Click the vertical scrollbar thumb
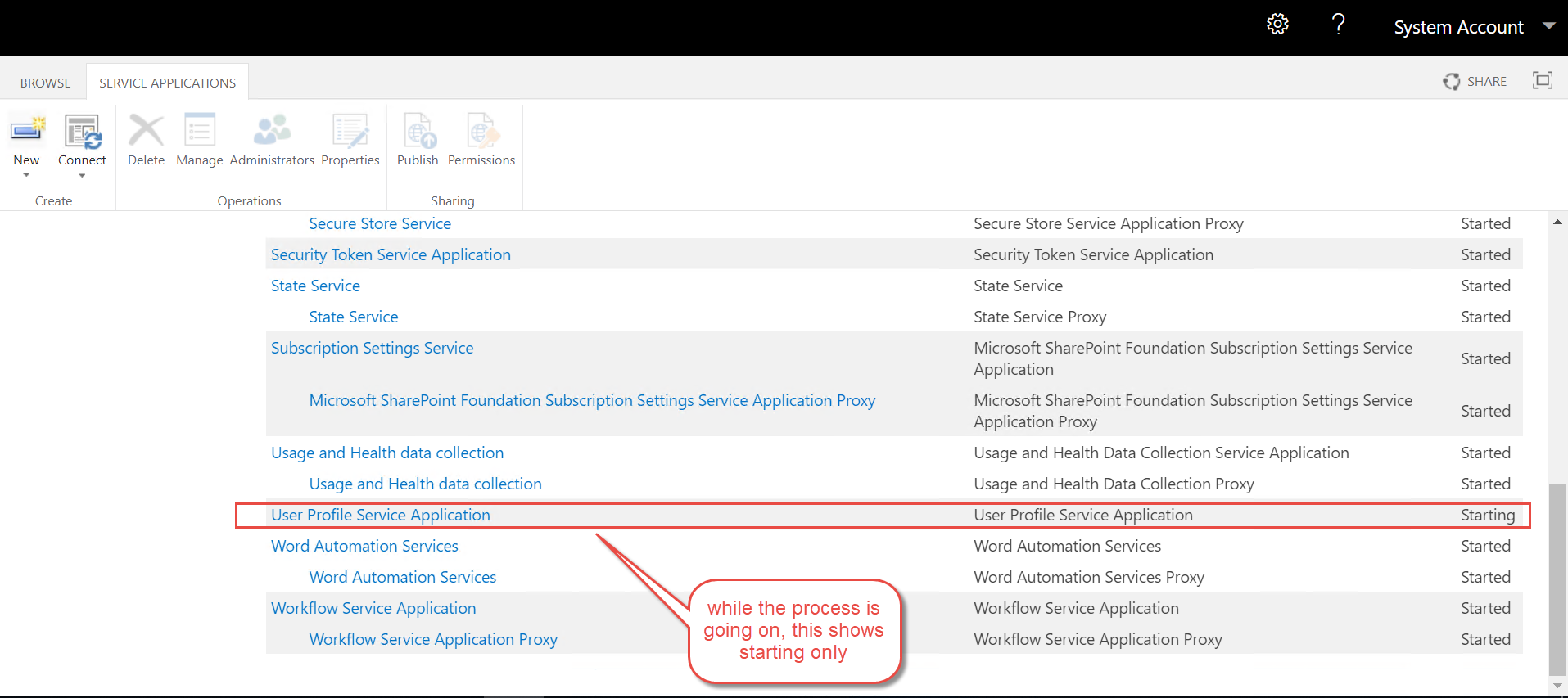This screenshot has height=698, width=1568. pos(1557,580)
